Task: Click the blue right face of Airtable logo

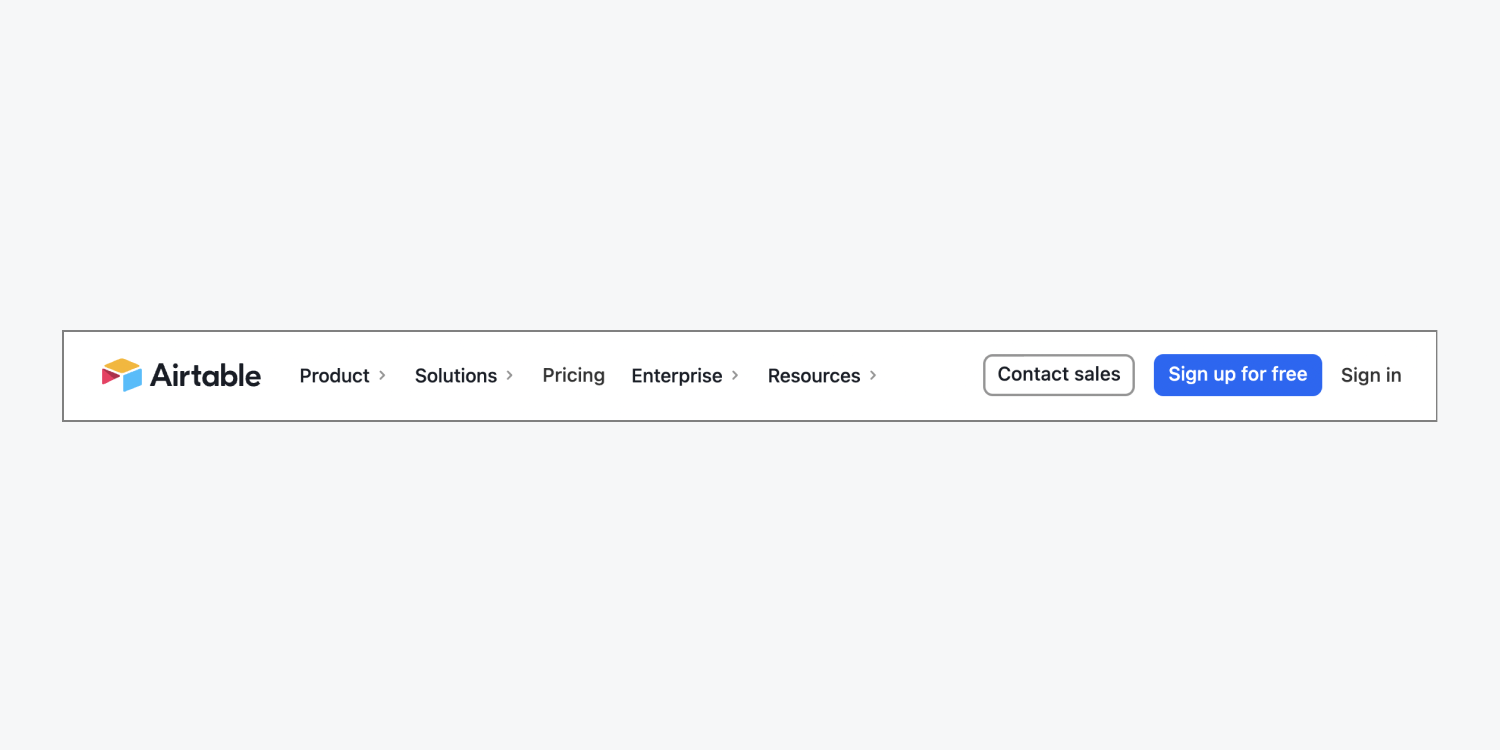Action: [133, 380]
